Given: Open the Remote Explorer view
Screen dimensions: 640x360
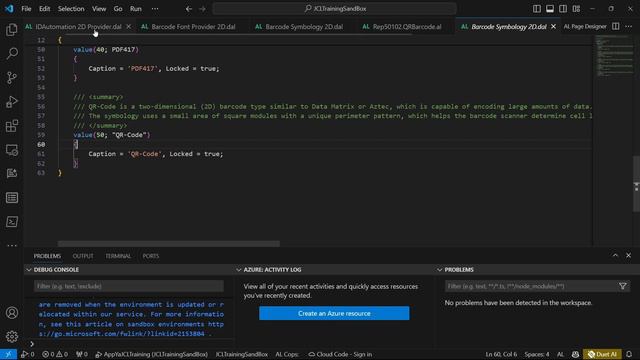Looking at the screenshot, I should click(x=12, y=150).
